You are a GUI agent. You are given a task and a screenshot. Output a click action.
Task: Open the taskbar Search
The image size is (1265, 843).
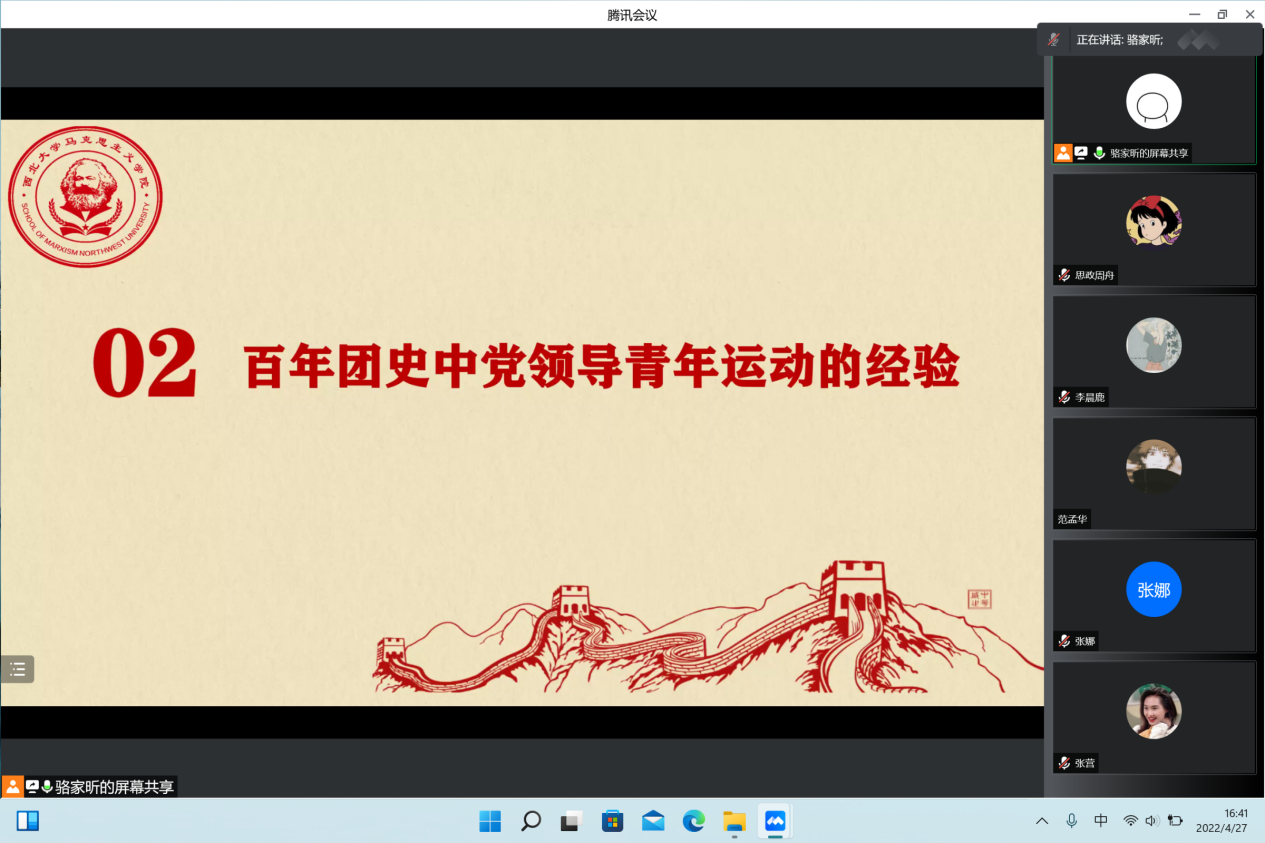pyautogui.click(x=531, y=821)
